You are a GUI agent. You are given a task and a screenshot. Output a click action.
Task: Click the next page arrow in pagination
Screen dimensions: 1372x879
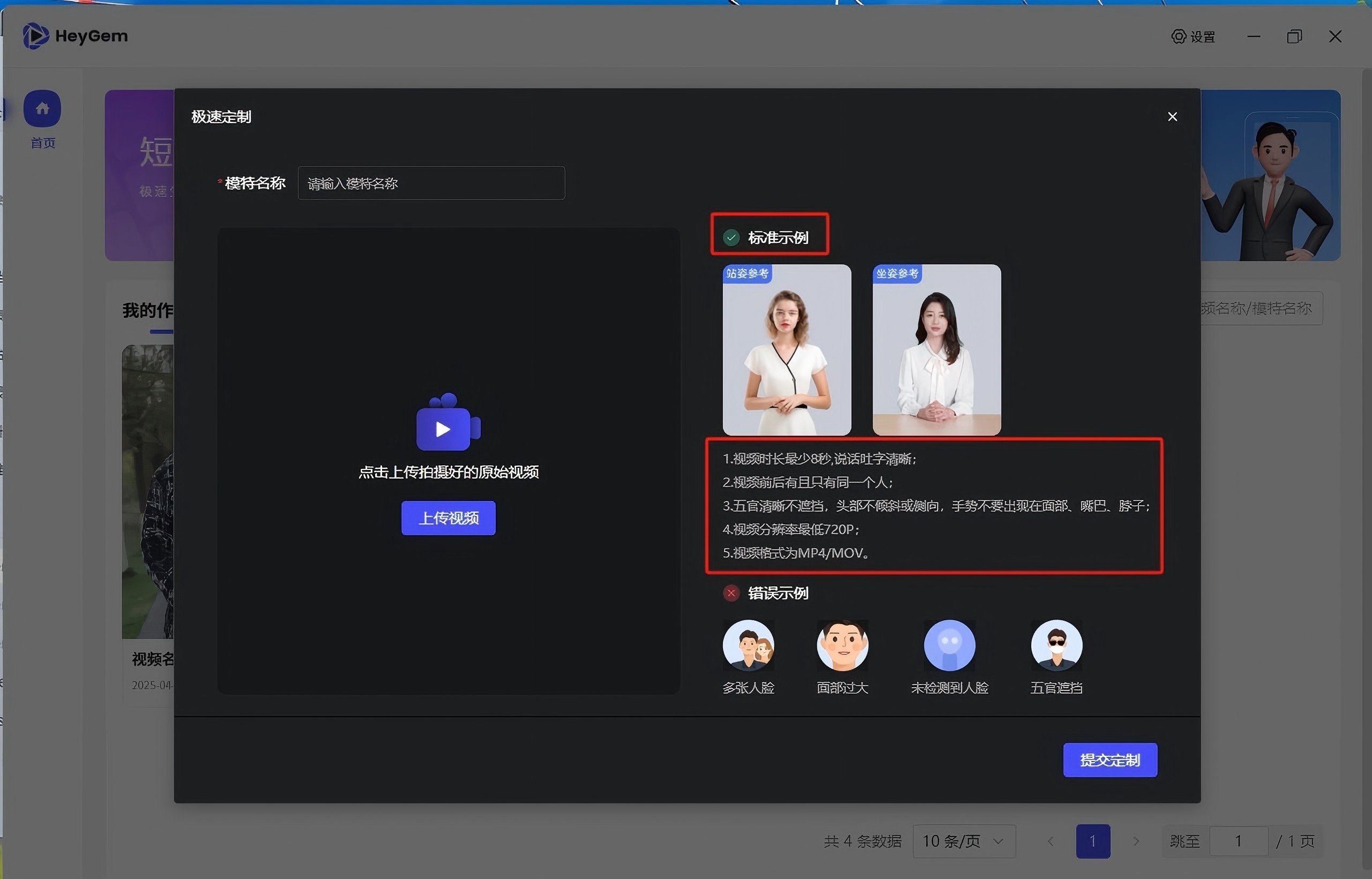[x=1136, y=841]
